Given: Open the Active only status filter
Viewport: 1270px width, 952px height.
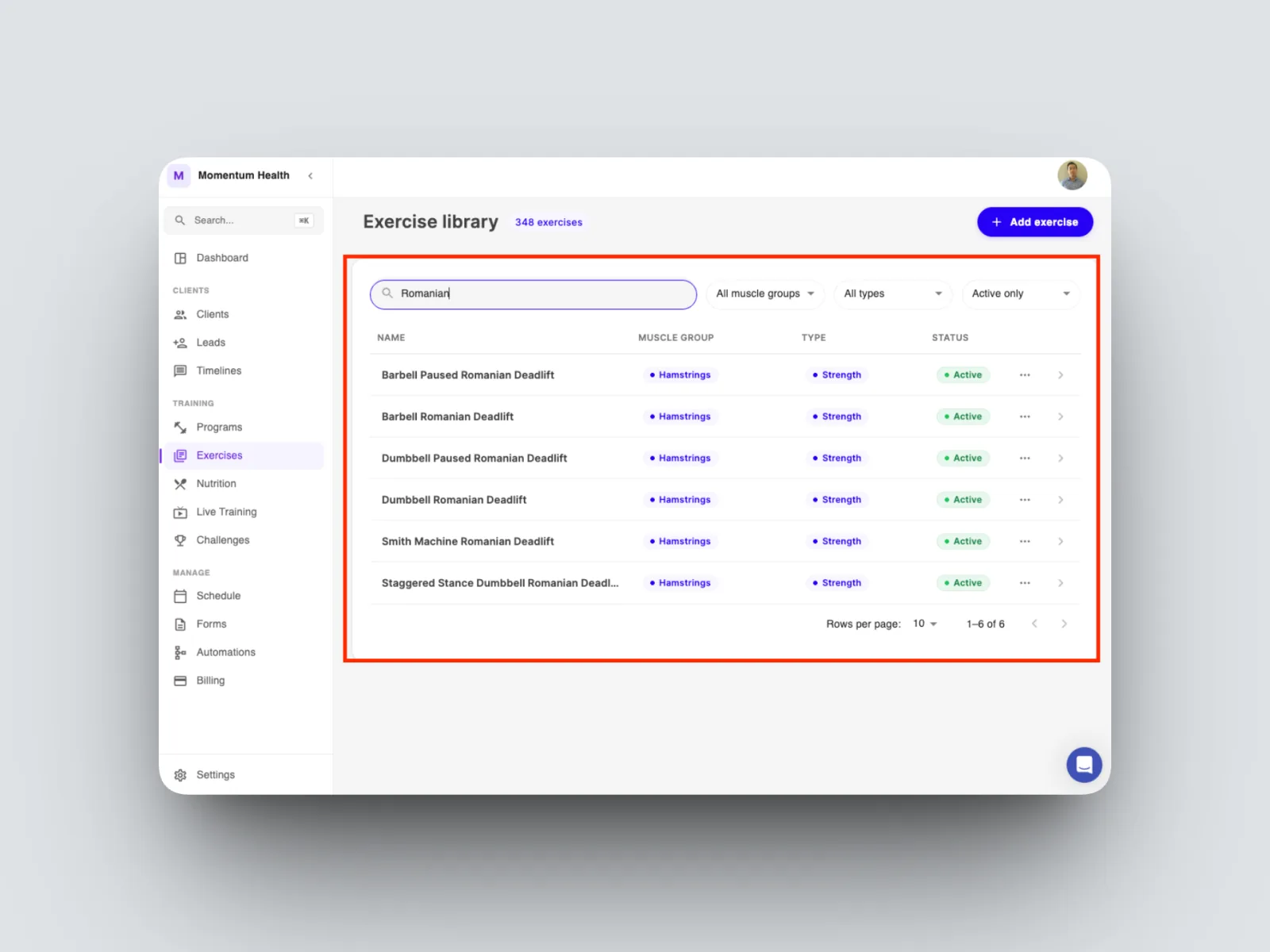Looking at the screenshot, I should click(1021, 294).
